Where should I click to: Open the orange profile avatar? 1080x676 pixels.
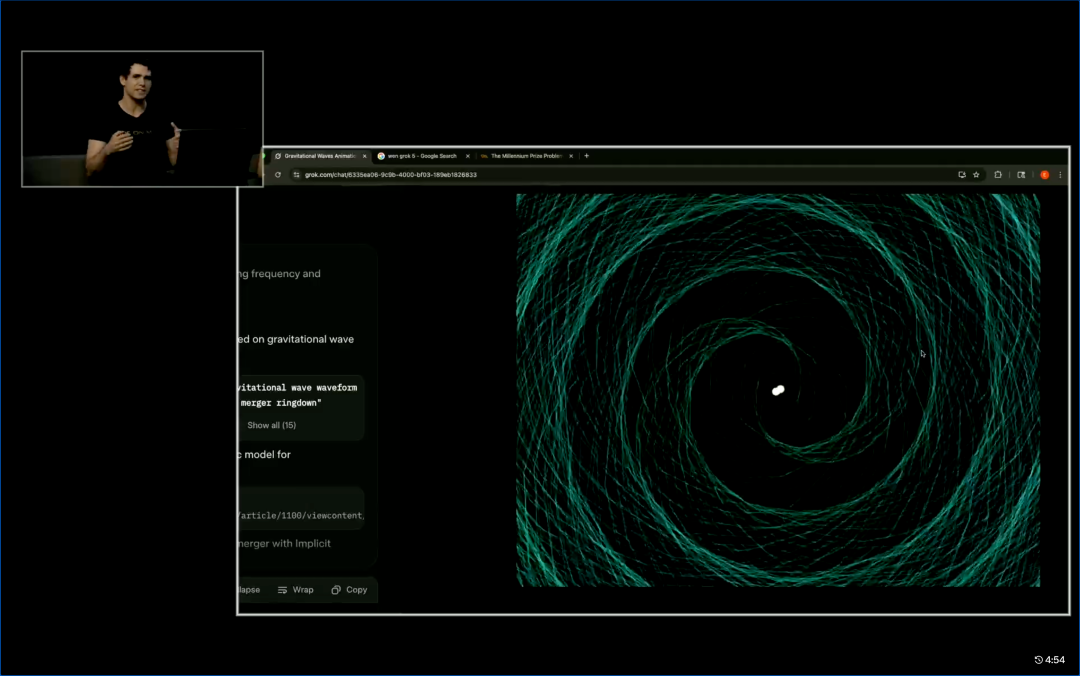coord(1044,175)
